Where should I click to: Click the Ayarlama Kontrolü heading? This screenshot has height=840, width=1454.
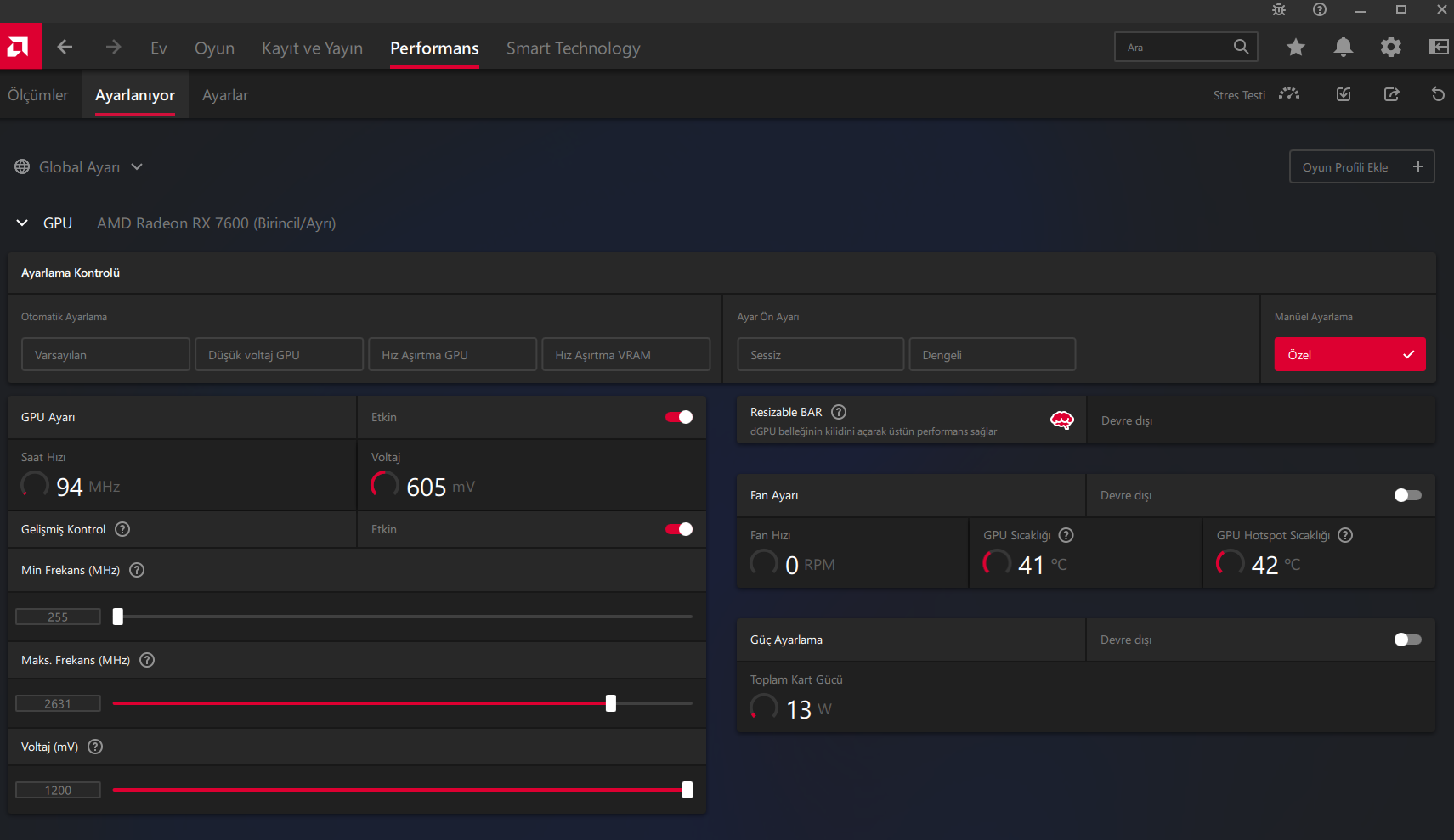pyautogui.click(x=71, y=273)
